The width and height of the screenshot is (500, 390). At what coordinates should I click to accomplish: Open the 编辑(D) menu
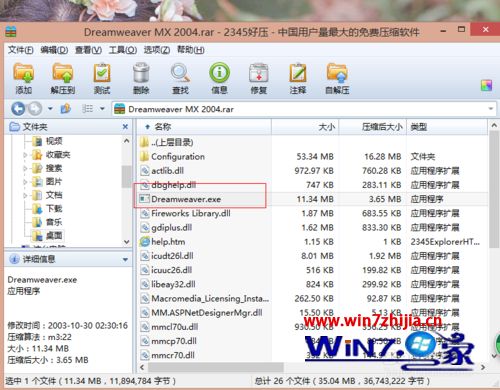(54, 50)
